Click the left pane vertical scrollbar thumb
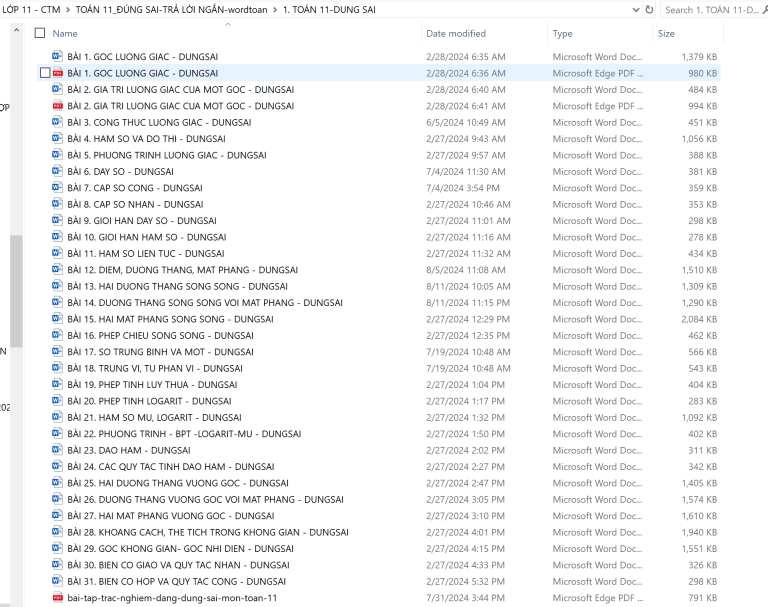This screenshot has height=607, width=768. 16,291
